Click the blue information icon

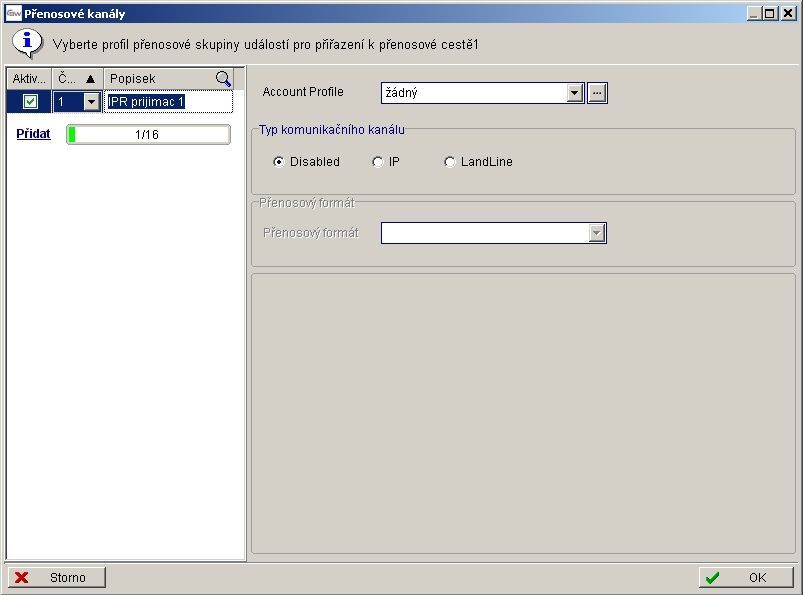tap(27, 43)
